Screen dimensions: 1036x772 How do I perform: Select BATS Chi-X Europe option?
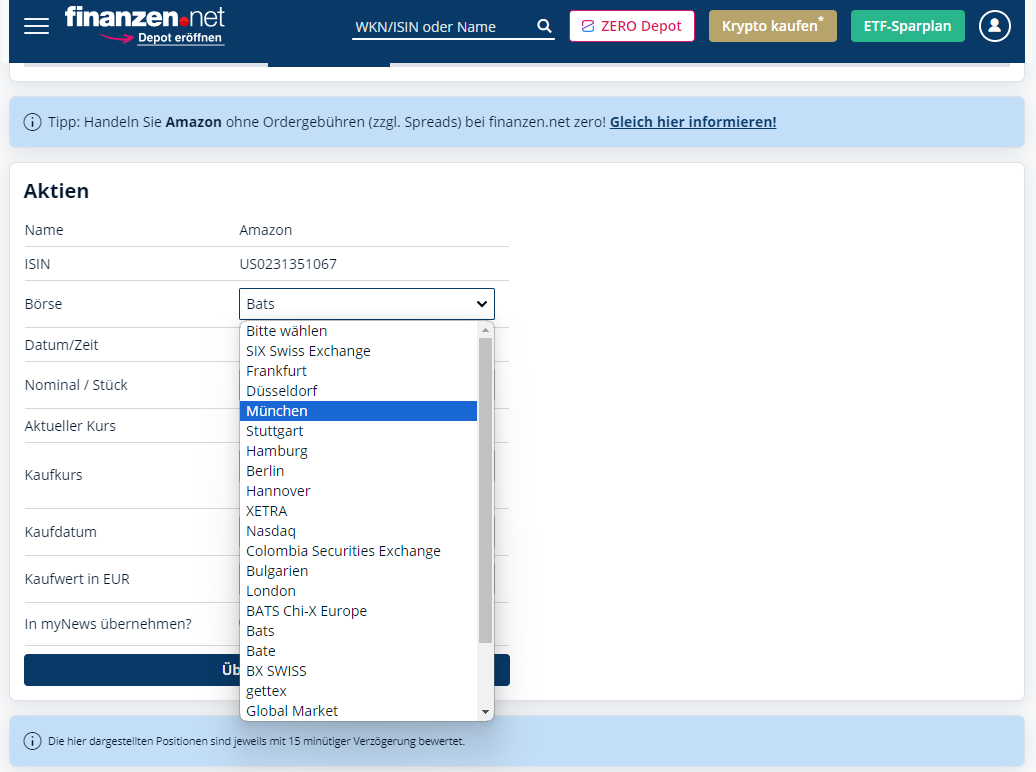(358, 611)
